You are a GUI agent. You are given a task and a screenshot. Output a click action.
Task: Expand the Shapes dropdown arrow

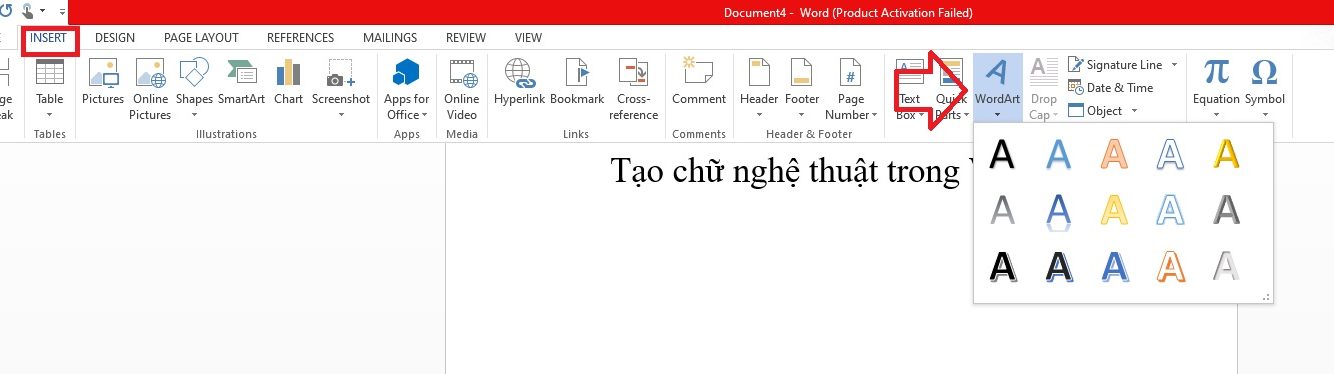click(x=194, y=114)
